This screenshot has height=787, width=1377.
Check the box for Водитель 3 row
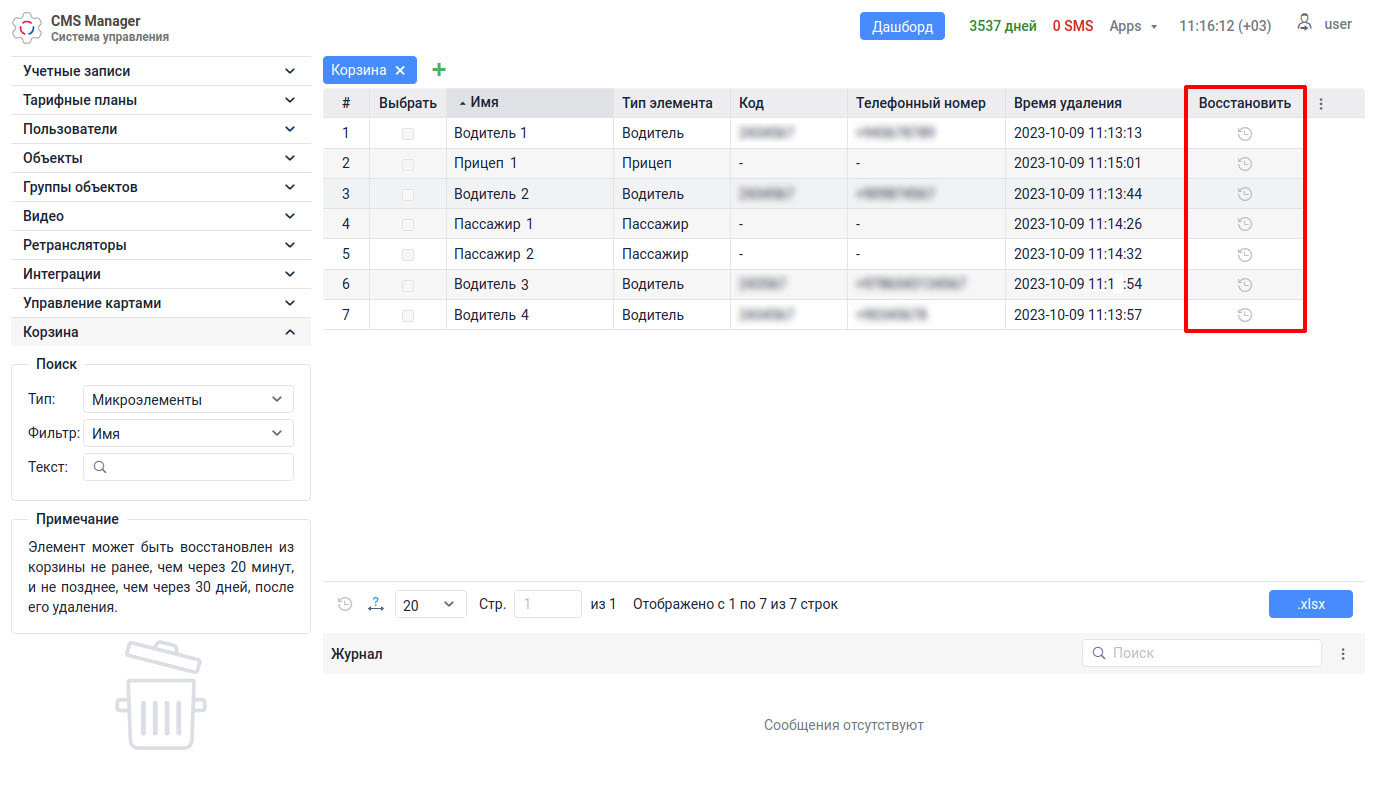coord(408,285)
